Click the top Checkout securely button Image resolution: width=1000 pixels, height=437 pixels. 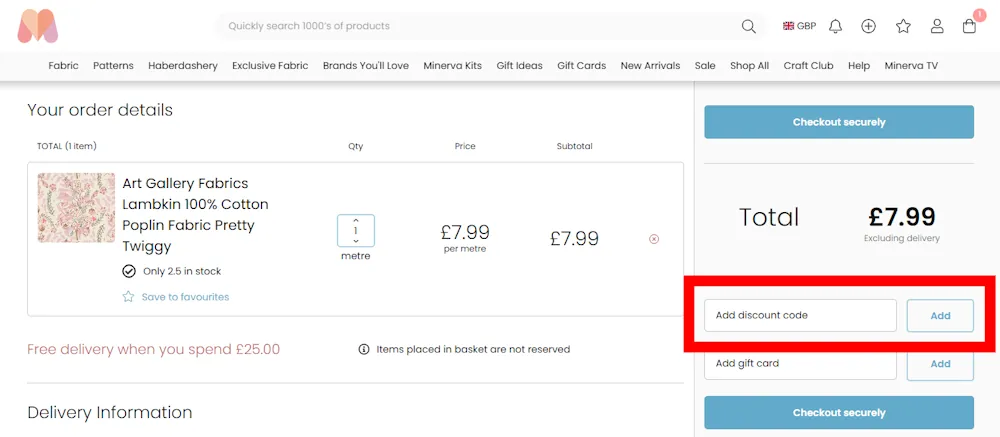pos(839,122)
